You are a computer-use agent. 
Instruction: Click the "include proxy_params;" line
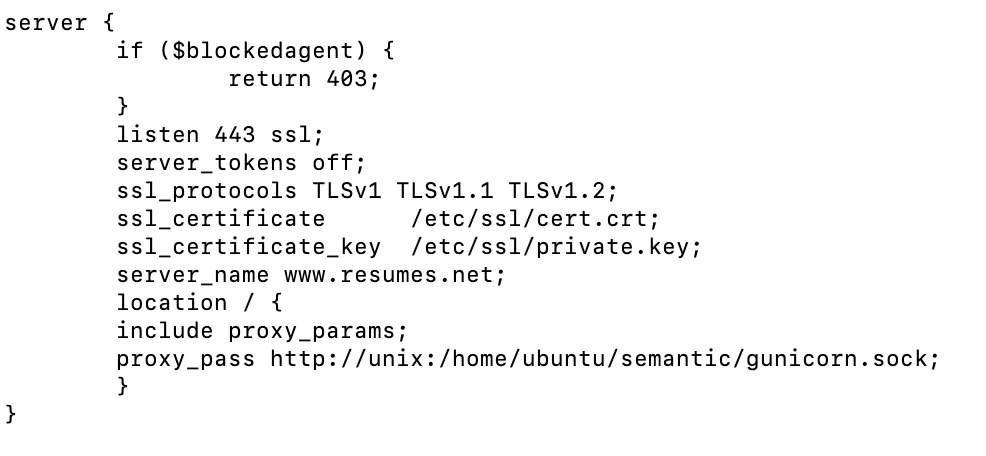[x=262, y=330]
